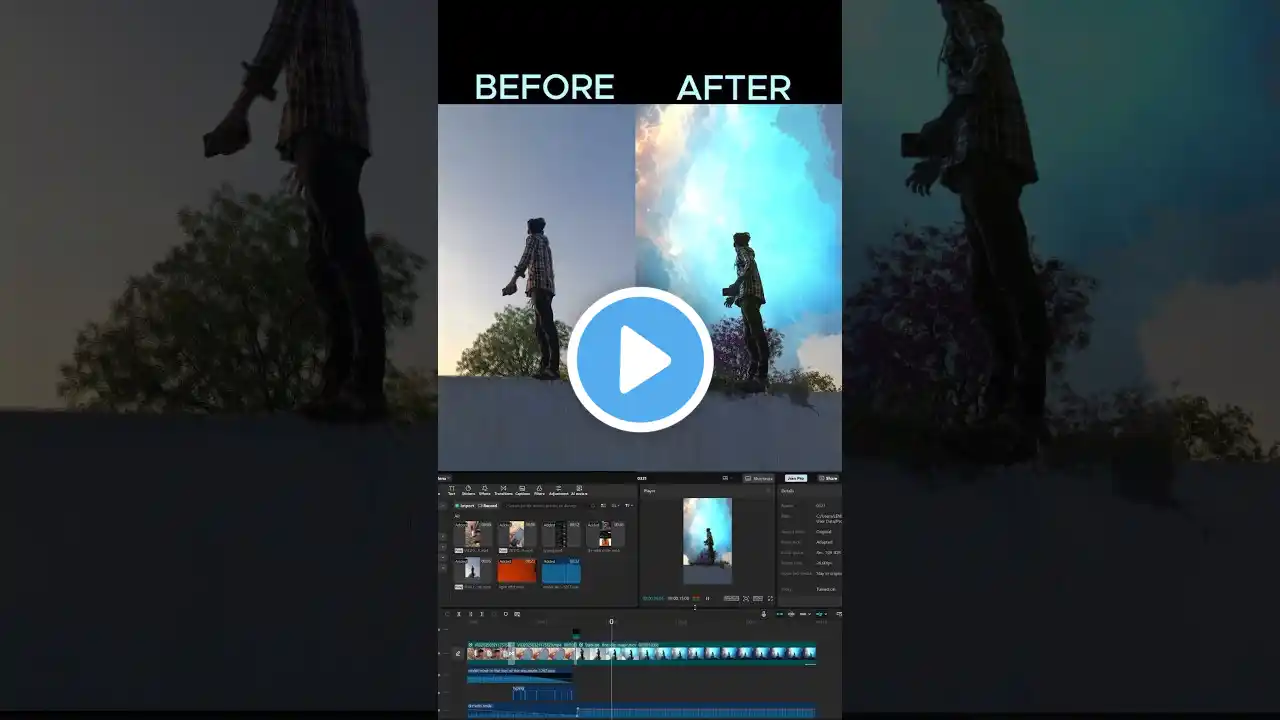The width and height of the screenshot is (1280, 720).
Task: Open the layout dropdown beside Shortcuts
Action: 727,478
